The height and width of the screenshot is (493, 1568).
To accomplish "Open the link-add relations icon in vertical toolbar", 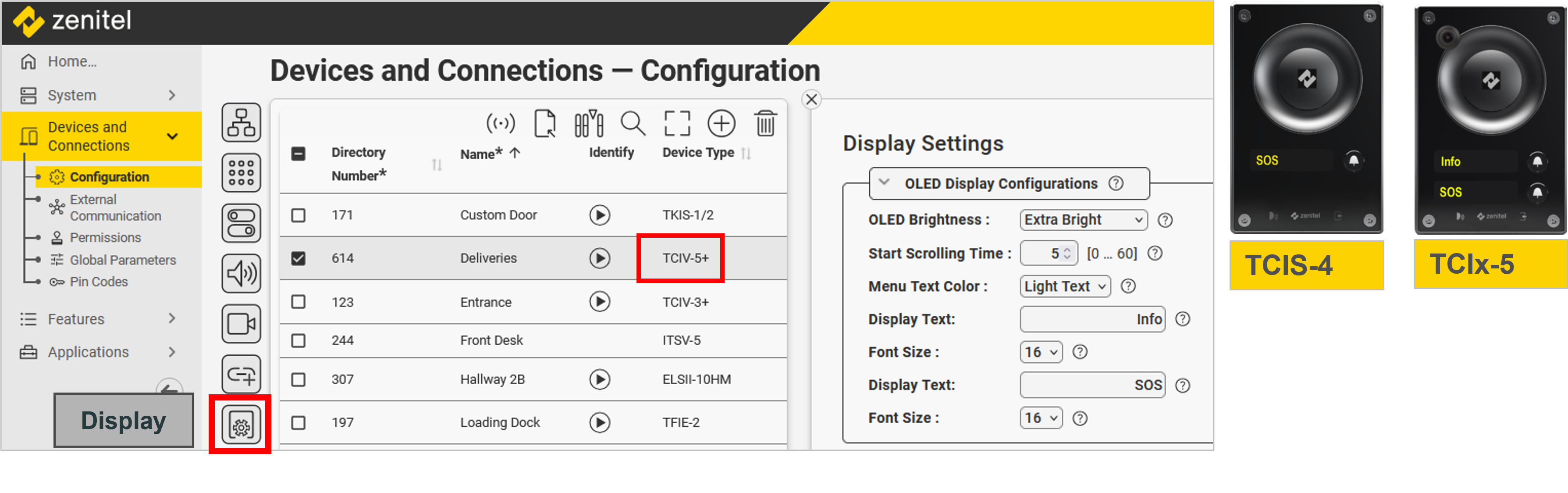I will (x=242, y=374).
